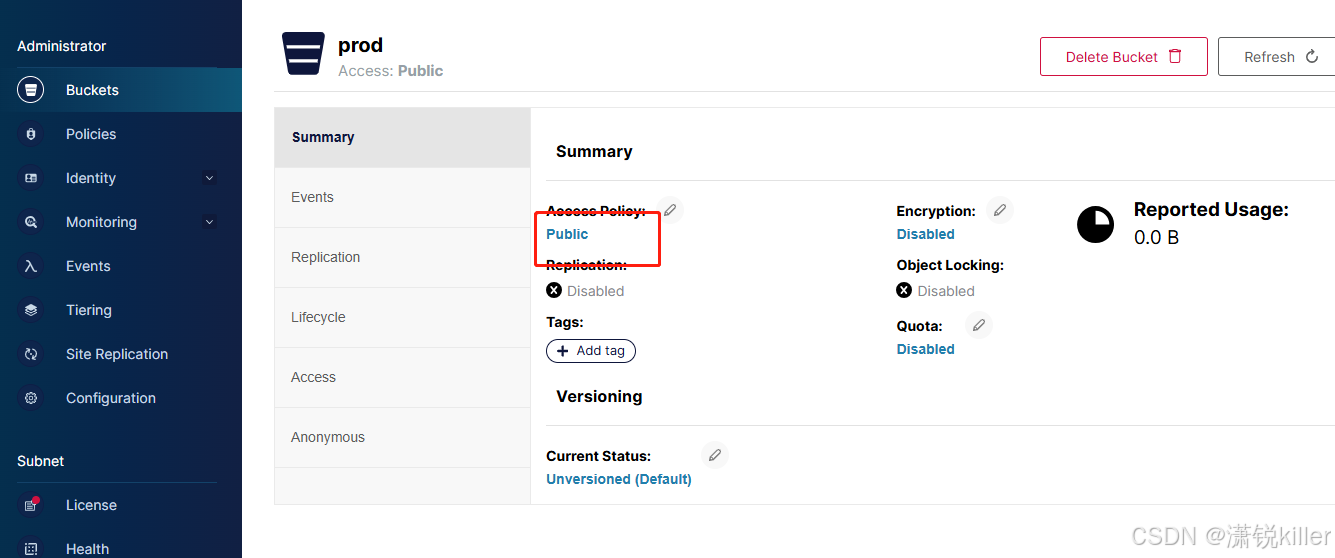Open License in the Subnet section
Screen dimensions: 1335x558
click(91, 505)
